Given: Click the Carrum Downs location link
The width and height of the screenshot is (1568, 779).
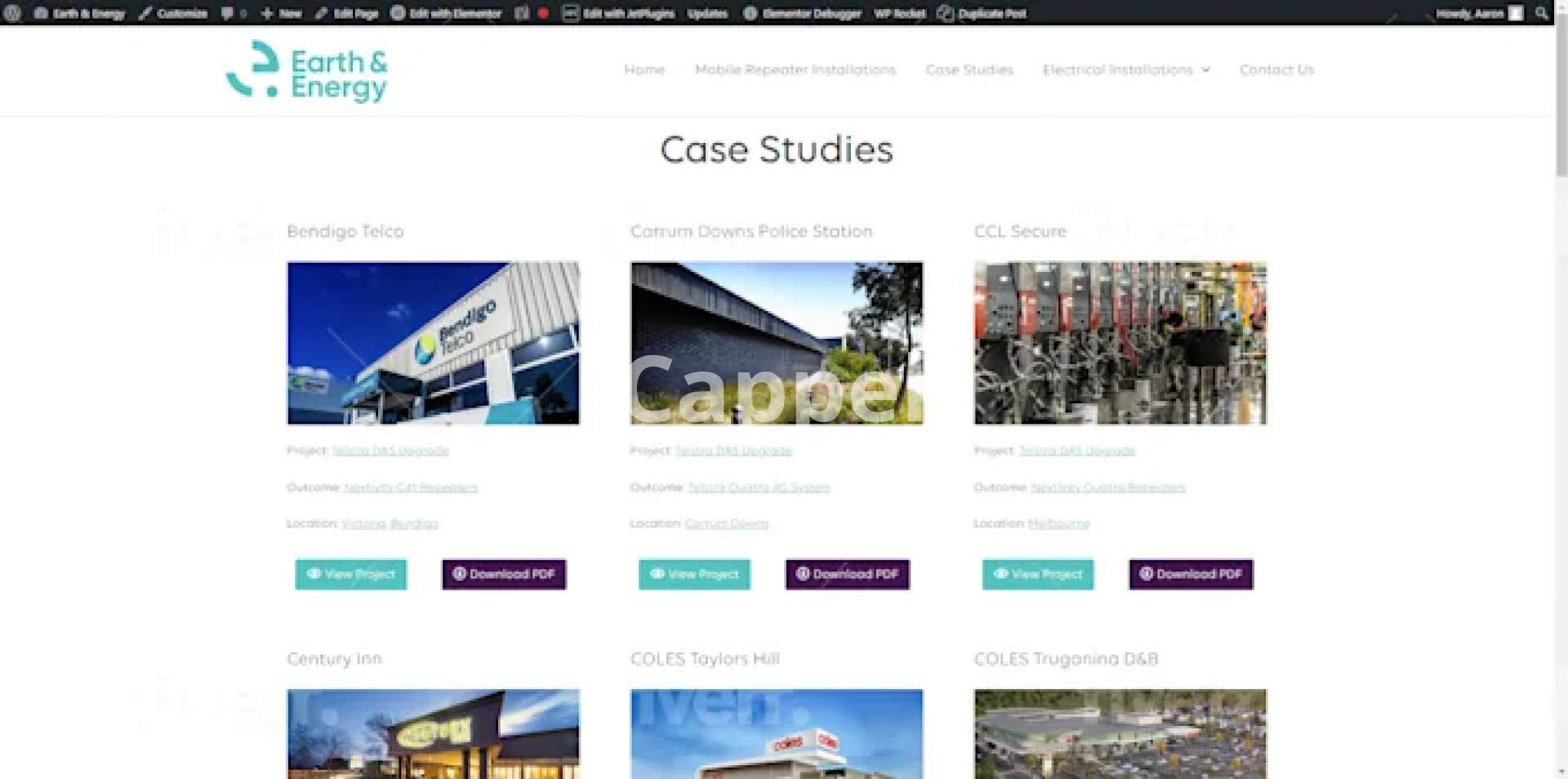Looking at the screenshot, I should coord(726,523).
